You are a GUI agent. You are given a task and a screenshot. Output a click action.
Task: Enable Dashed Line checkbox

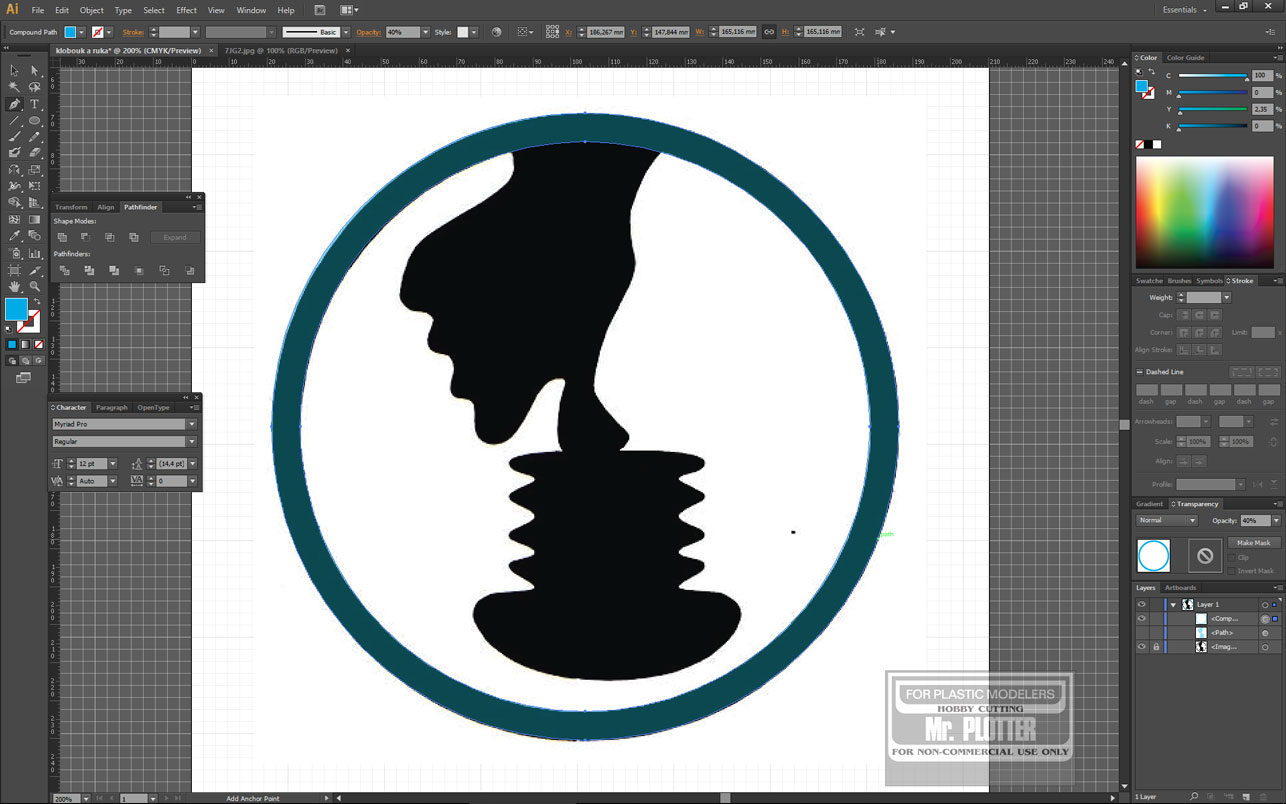1140,372
